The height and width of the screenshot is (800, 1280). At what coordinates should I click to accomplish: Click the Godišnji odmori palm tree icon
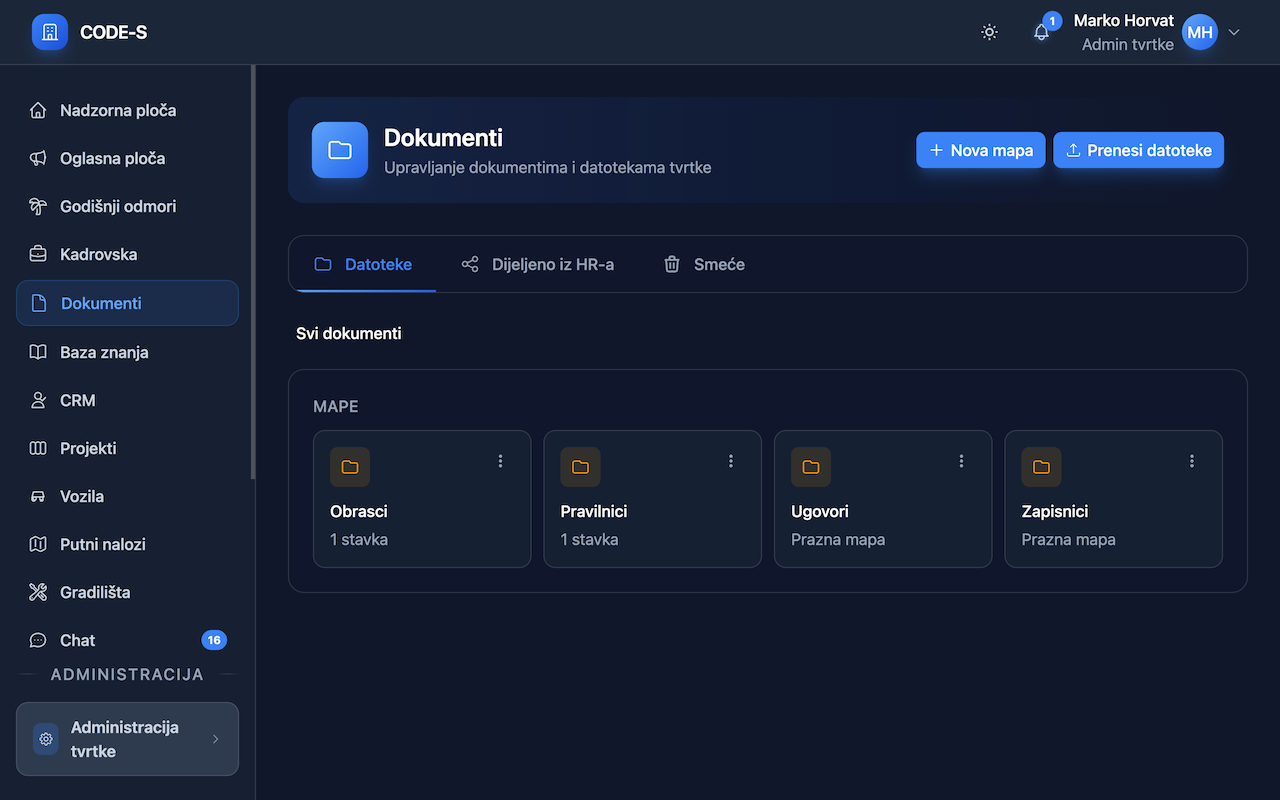pos(38,206)
